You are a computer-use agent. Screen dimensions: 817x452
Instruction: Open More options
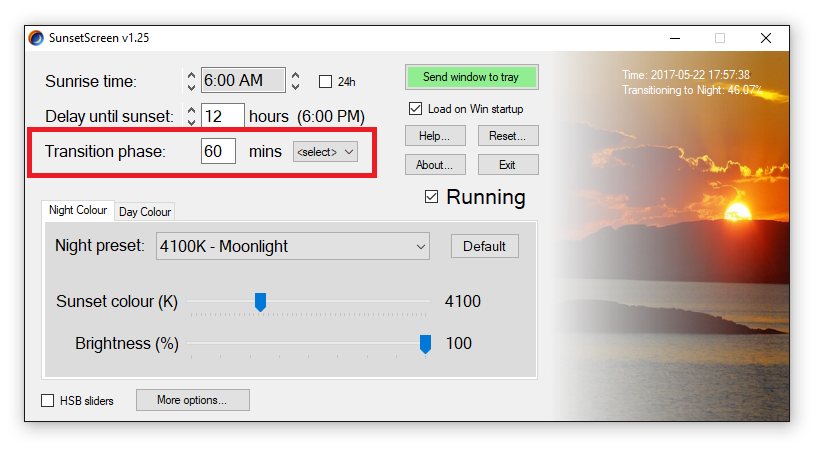point(192,400)
